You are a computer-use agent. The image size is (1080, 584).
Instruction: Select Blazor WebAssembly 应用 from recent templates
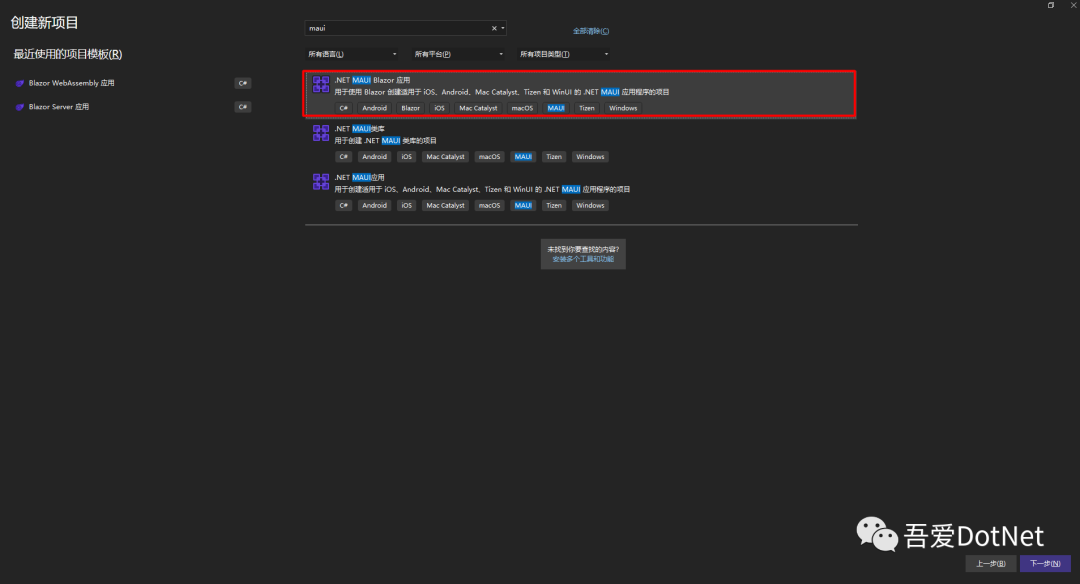pyautogui.click(x=72, y=83)
